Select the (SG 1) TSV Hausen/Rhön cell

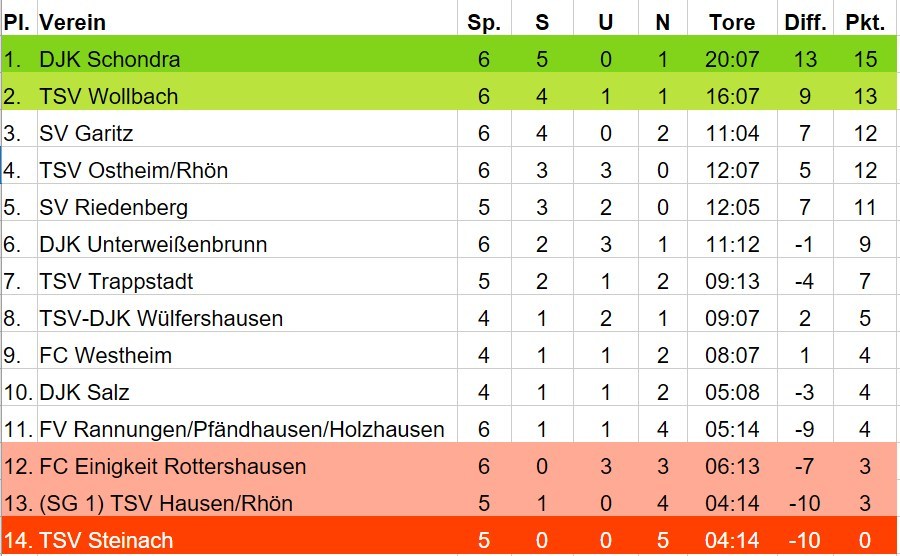[x=247, y=503]
